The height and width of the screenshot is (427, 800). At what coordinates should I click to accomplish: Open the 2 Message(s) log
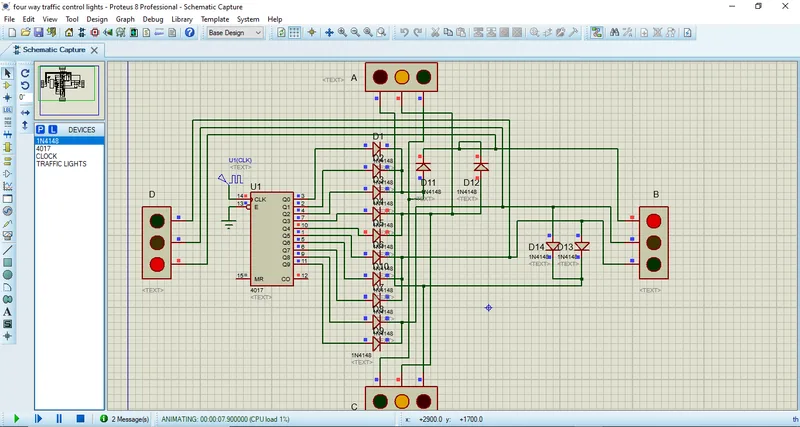pos(125,419)
